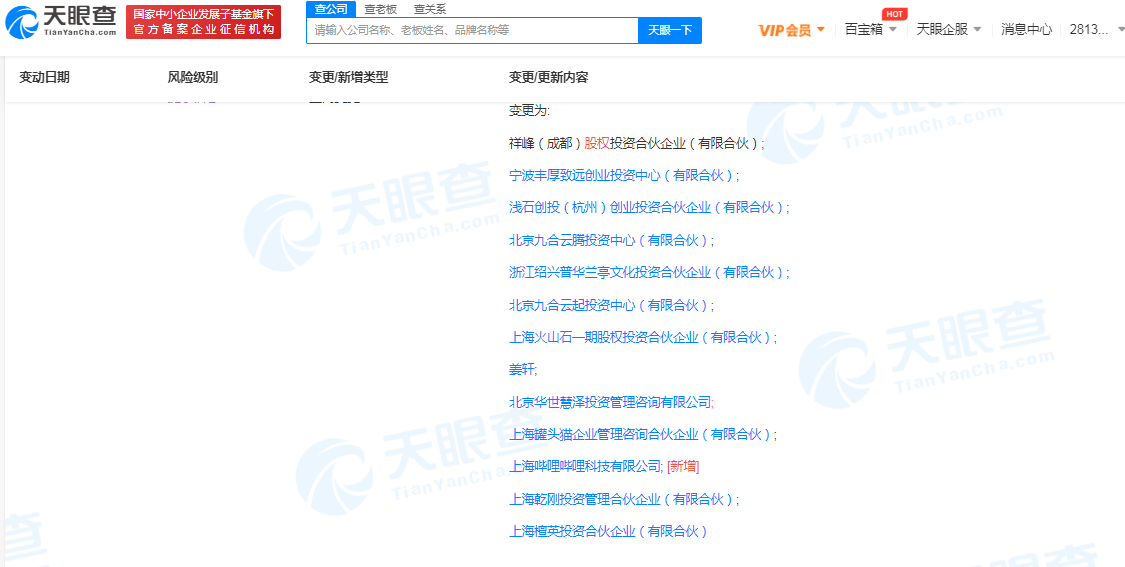Focus the company name search input field
The image size is (1125, 567).
pyautogui.click(x=472, y=30)
